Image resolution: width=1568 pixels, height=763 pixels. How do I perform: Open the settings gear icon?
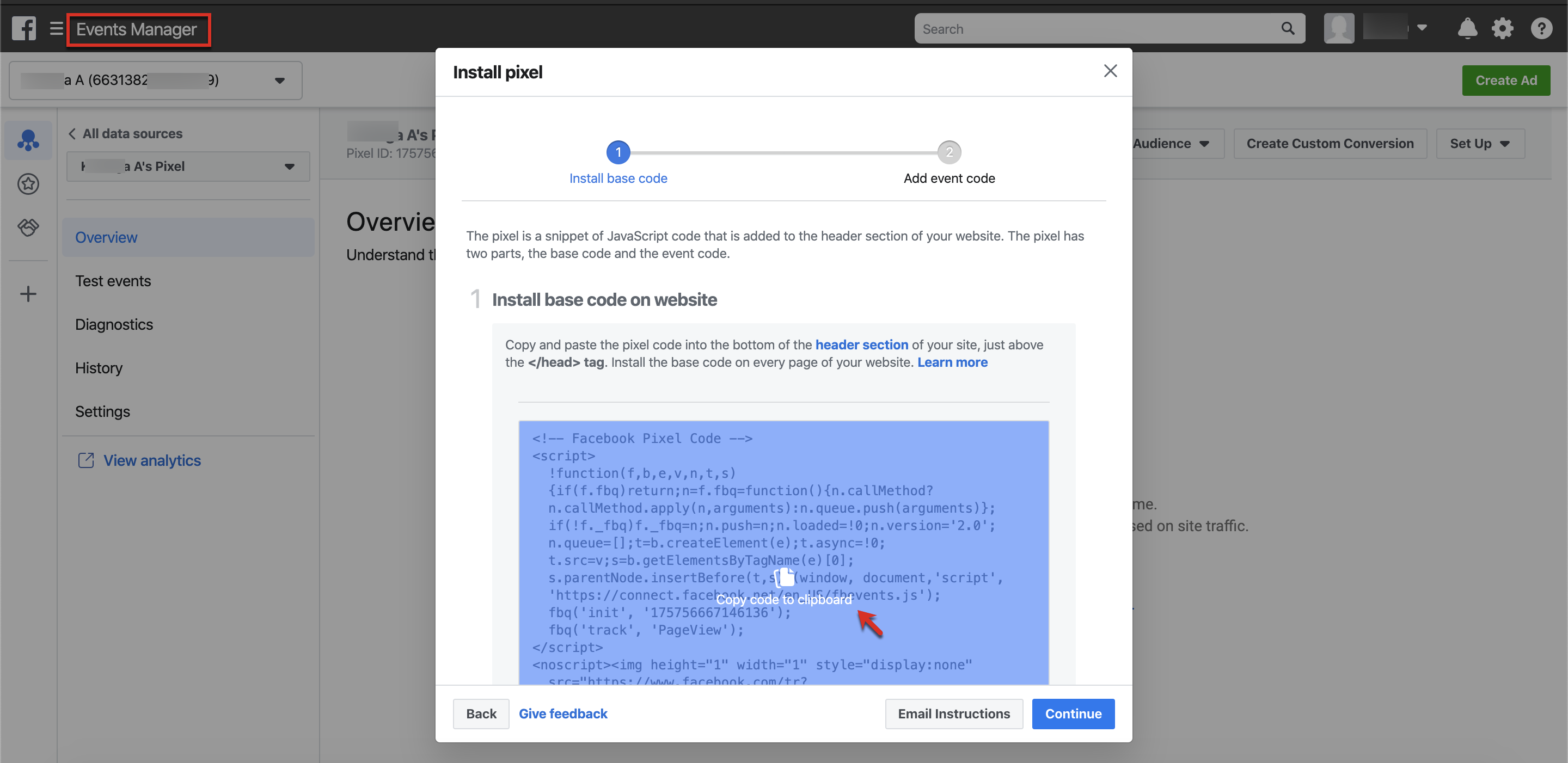[1502, 29]
